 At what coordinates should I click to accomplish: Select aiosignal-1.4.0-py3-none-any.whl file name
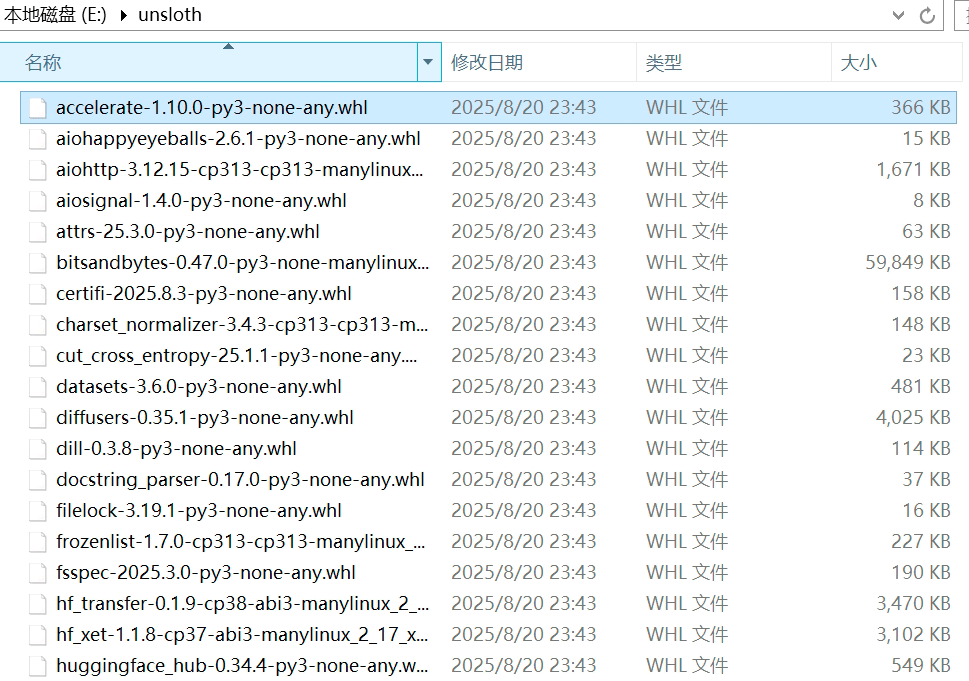(x=201, y=200)
